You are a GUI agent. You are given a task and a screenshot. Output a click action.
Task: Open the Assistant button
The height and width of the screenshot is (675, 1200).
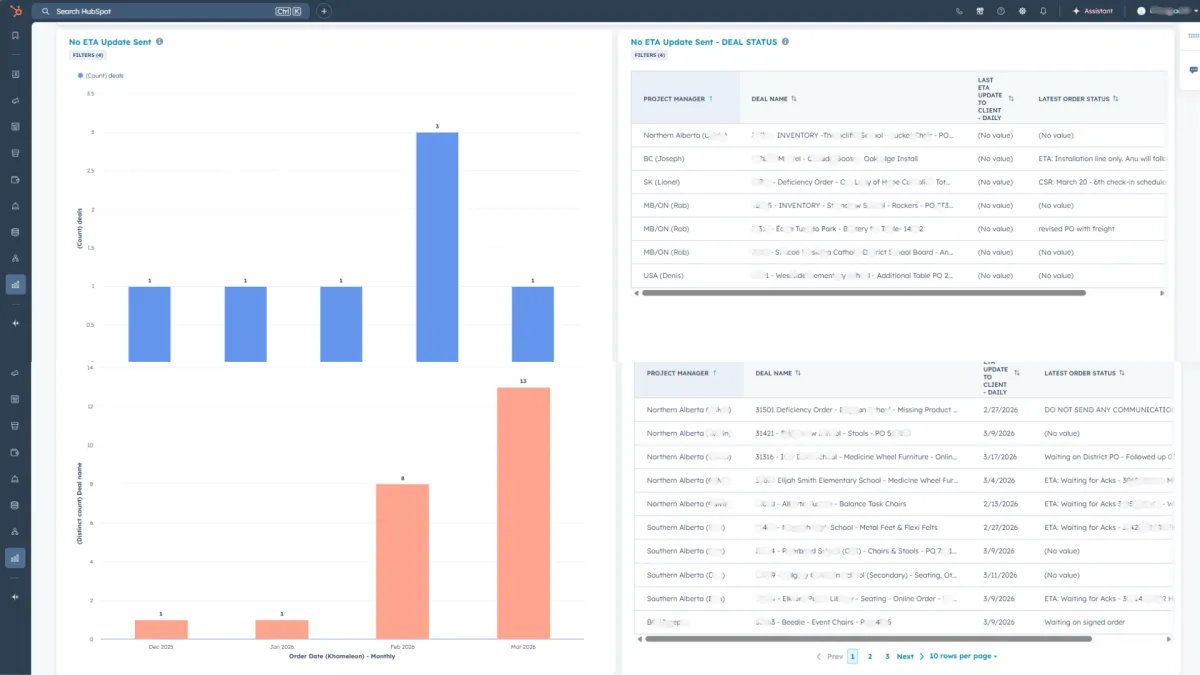[x=1092, y=11]
